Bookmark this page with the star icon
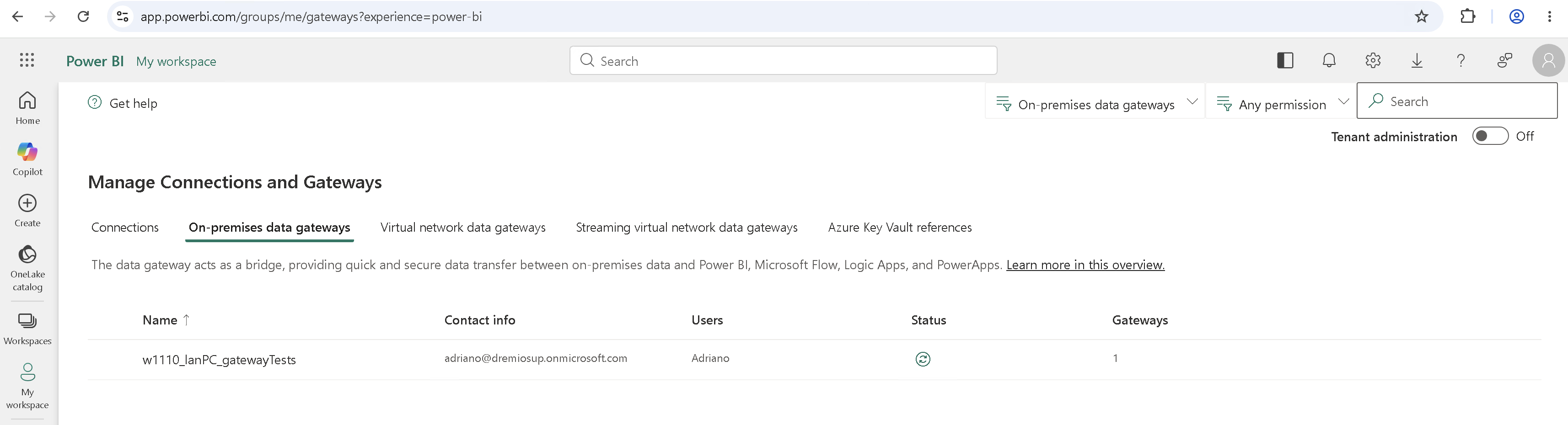This screenshot has height=425, width=1568. [x=1421, y=16]
